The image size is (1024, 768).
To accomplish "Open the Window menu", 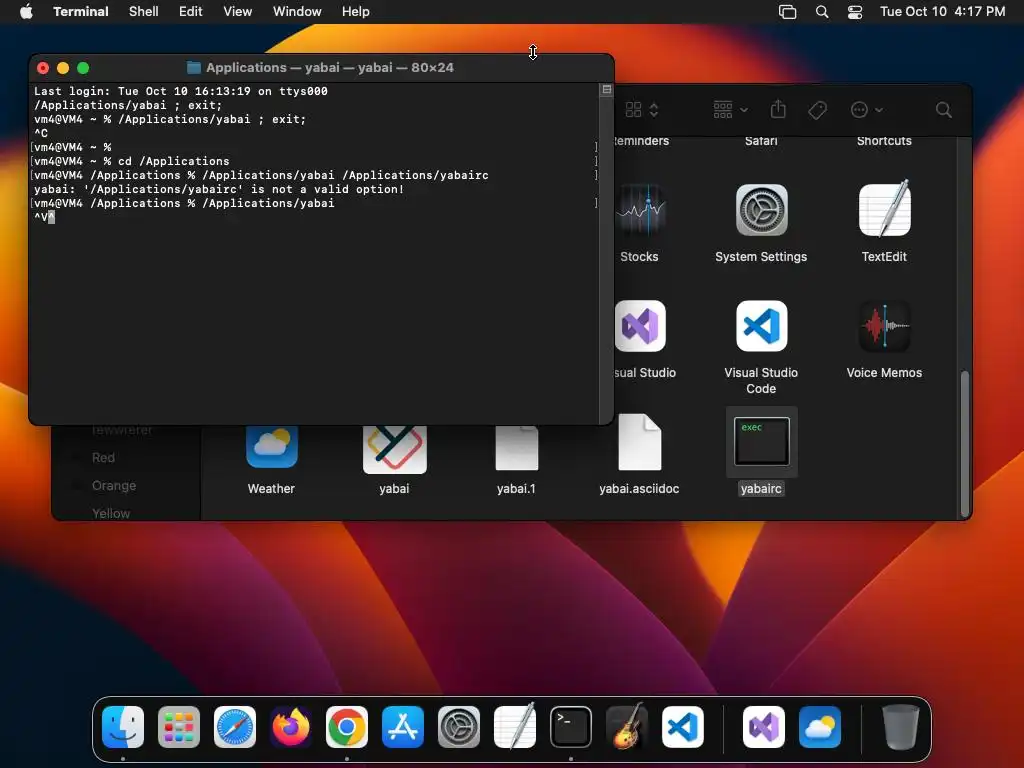I will point(297,12).
